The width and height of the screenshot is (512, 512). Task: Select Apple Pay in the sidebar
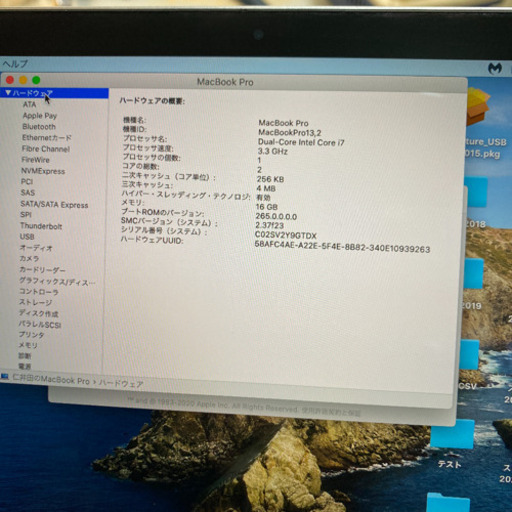[40, 116]
